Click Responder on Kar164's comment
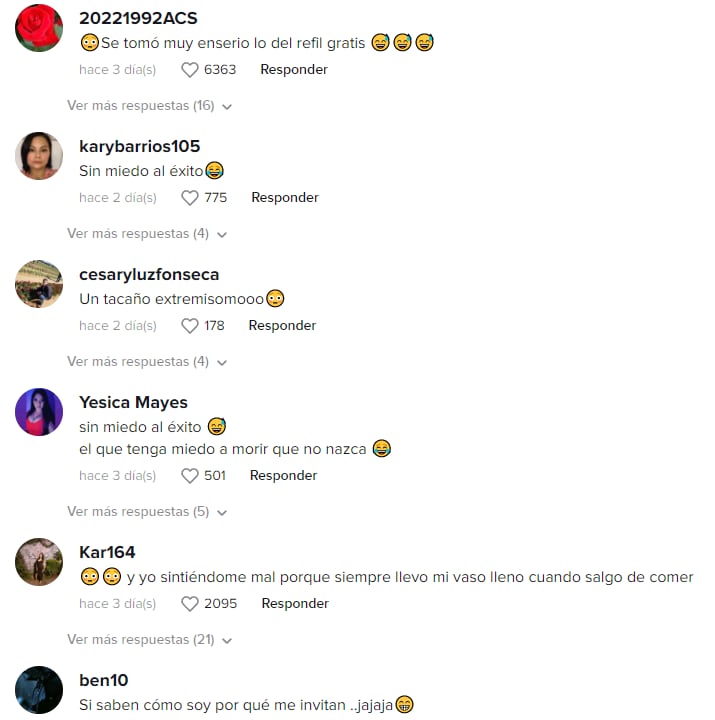Screen dimensions: 715x720 point(295,603)
